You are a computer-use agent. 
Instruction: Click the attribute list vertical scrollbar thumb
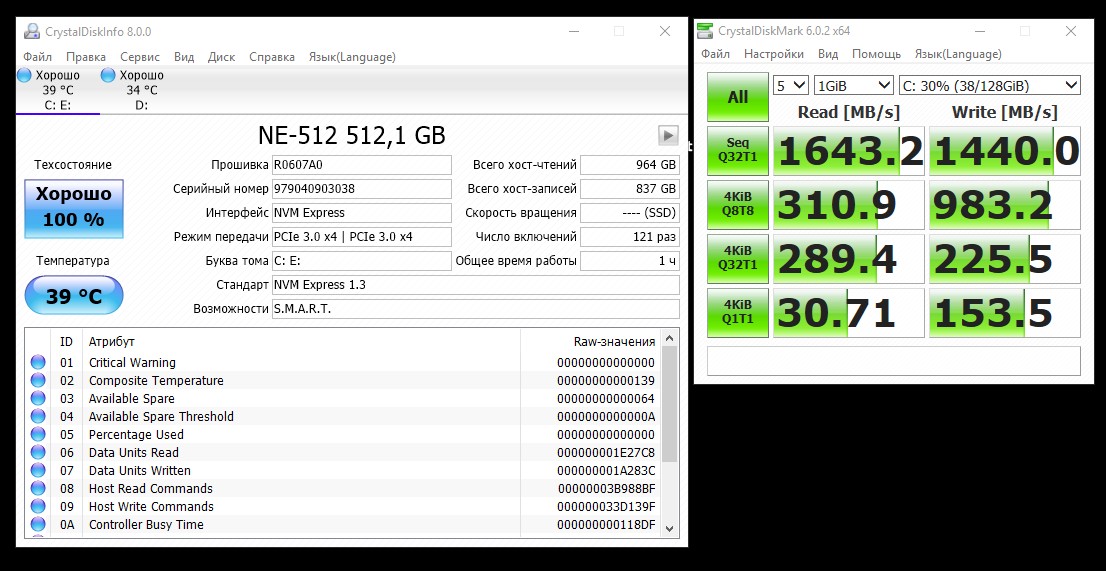click(x=669, y=405)
